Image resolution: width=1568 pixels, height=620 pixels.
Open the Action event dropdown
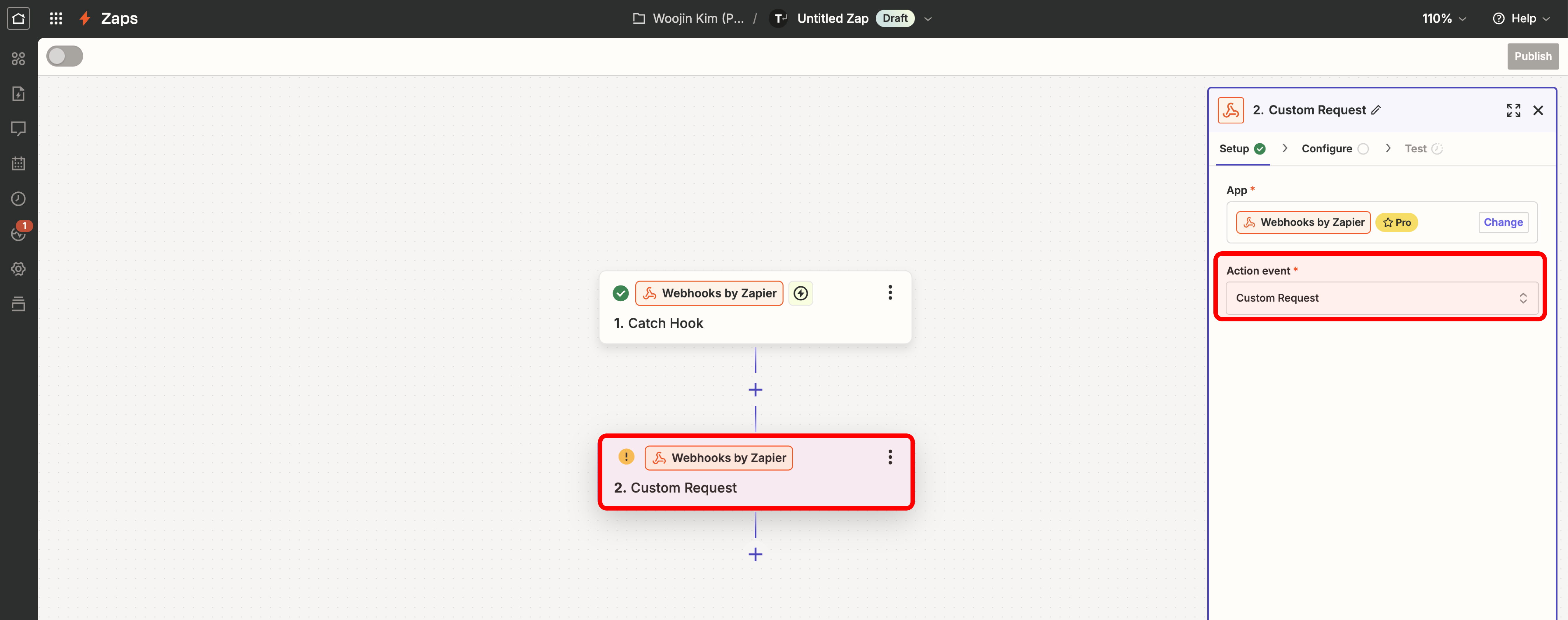pos(1381,298)
